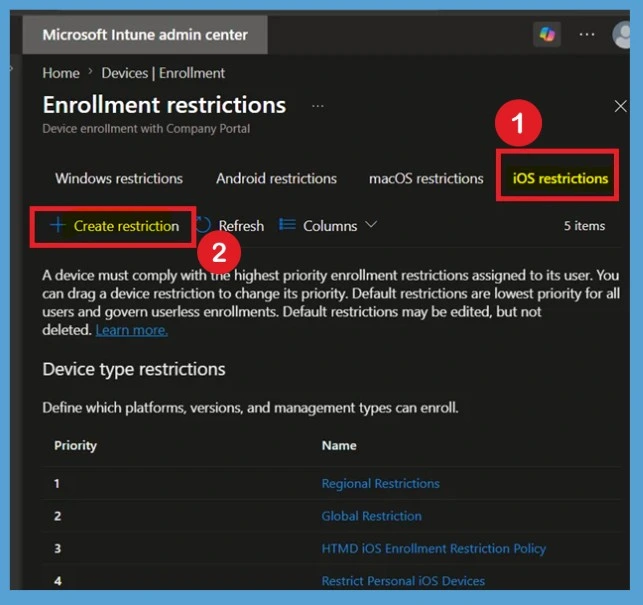Image resolution: width=643 pixels, height=605 pixels.
Task: Click Microsoft Intune admin center title
Action: click(x=145, y=35)
